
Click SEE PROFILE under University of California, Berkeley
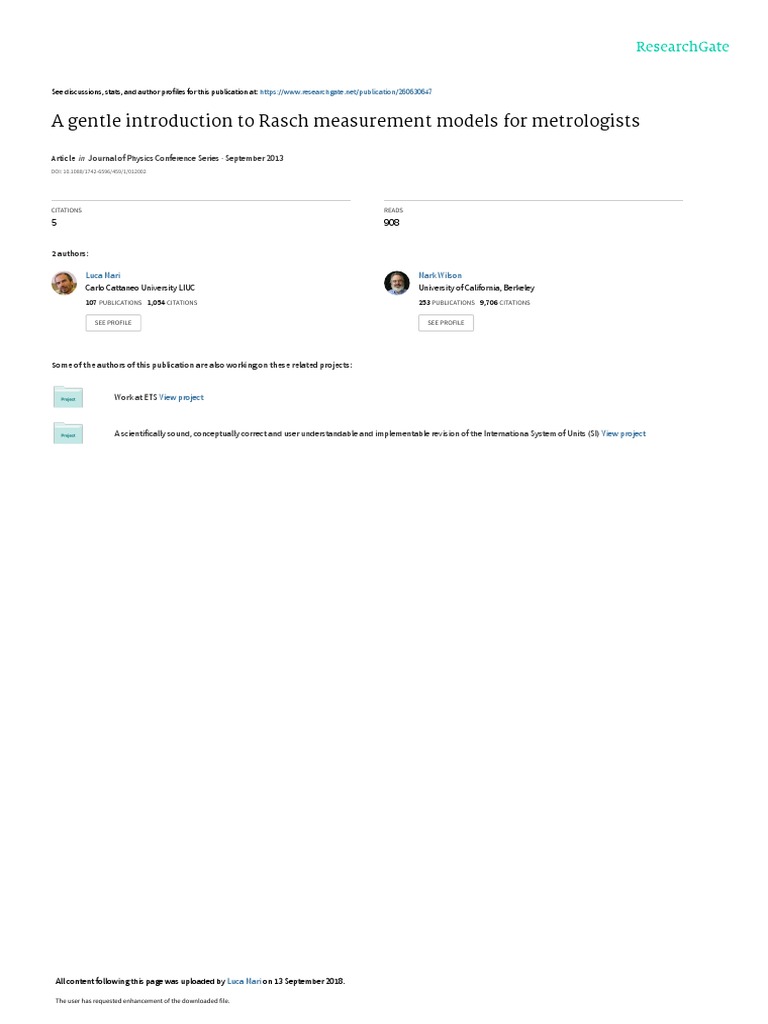(446, 323)
